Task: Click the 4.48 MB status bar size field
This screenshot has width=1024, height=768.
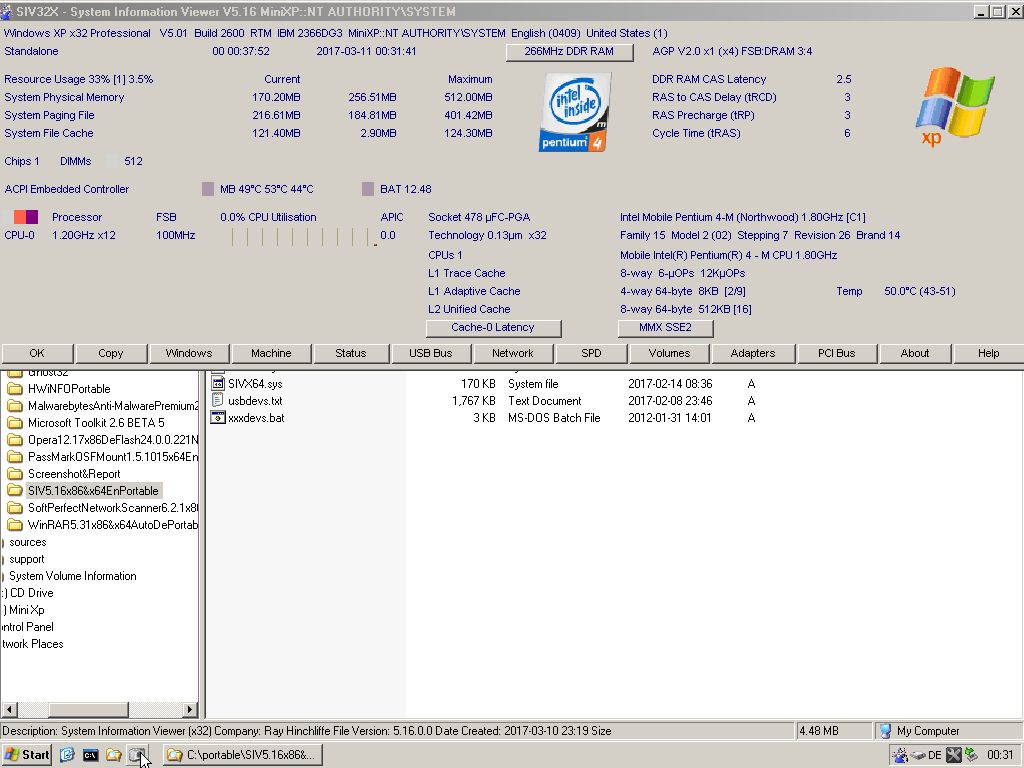Action: [833, 731]
